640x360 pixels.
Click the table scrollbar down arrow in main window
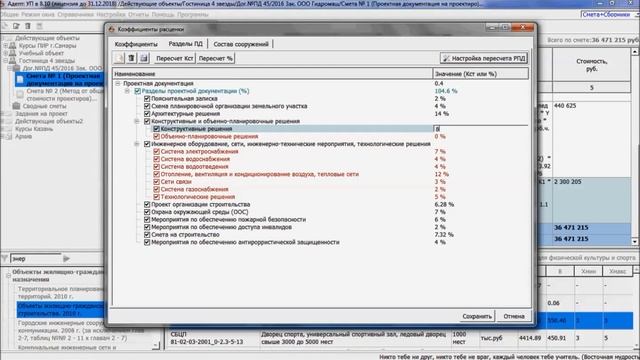[x=635, y=242]
